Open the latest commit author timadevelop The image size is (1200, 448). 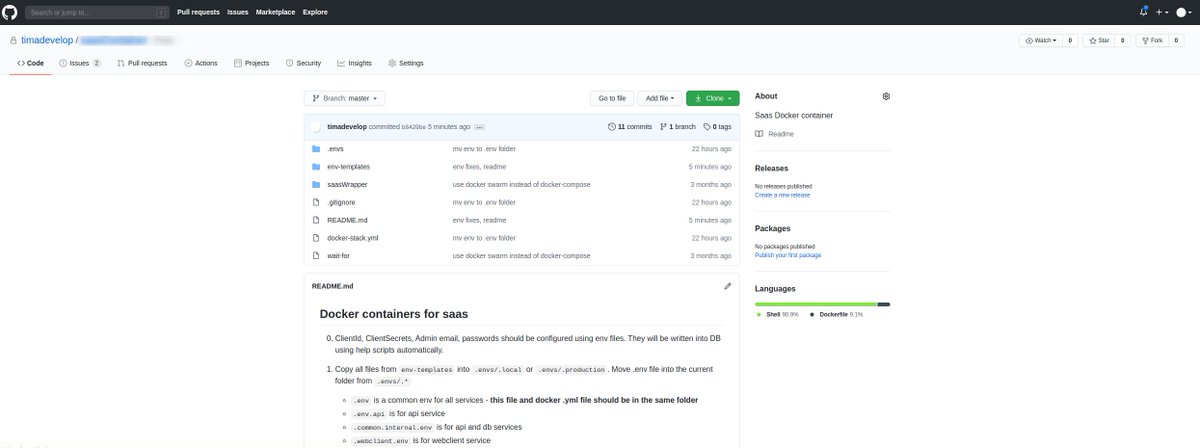pos(347,127)
